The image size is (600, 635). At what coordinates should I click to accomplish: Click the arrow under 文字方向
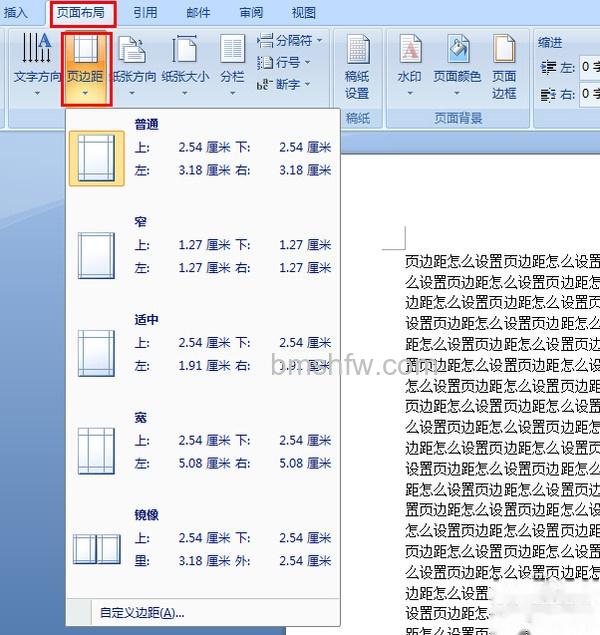click(x=37, y=93)
